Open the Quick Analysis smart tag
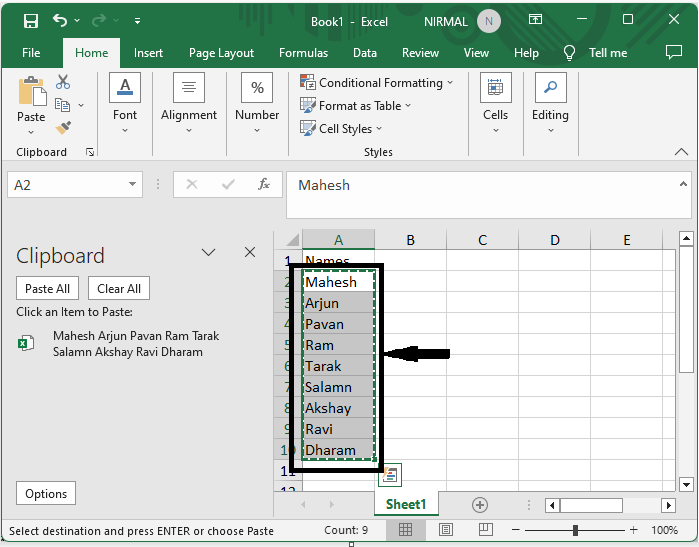699x547 pixels. coord(390,475)
